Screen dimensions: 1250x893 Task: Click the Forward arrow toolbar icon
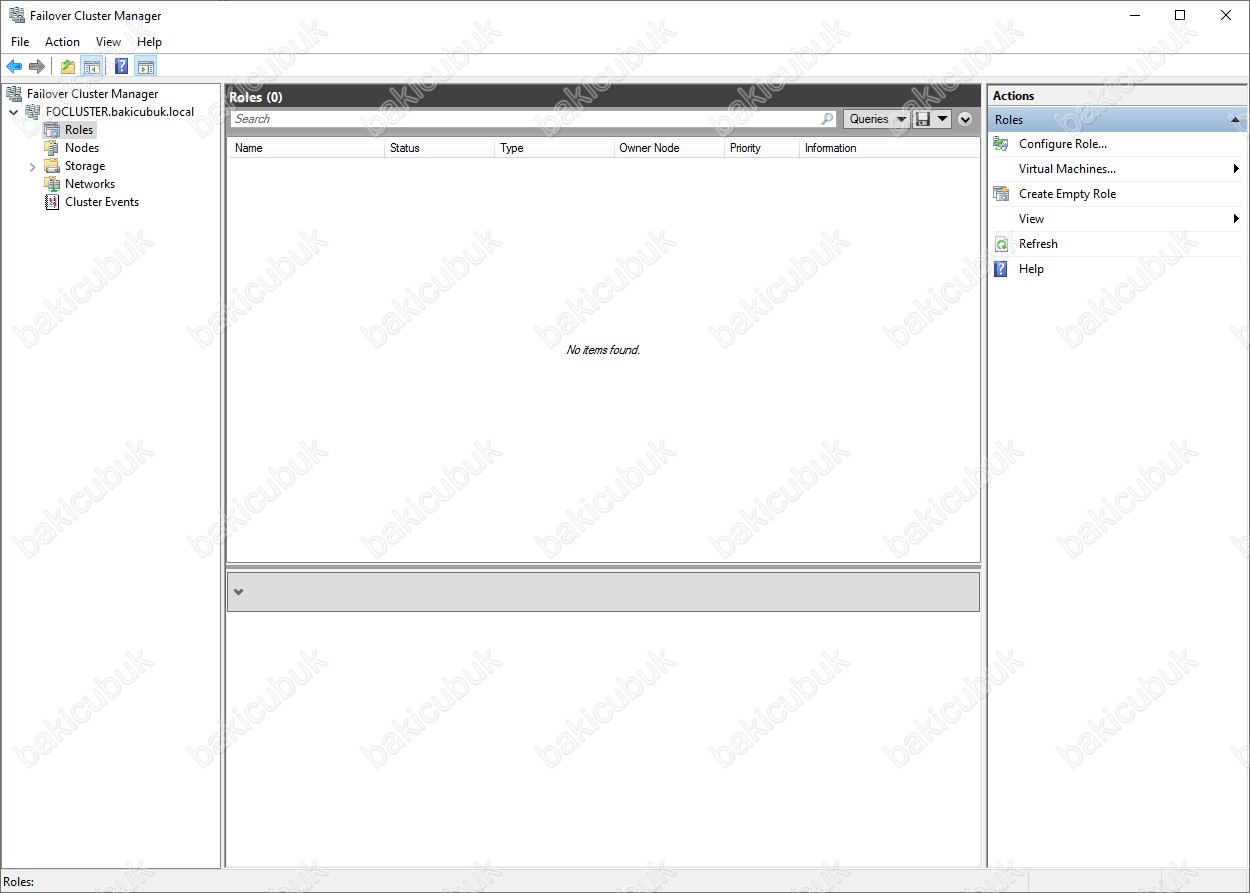tap(37, 67)
